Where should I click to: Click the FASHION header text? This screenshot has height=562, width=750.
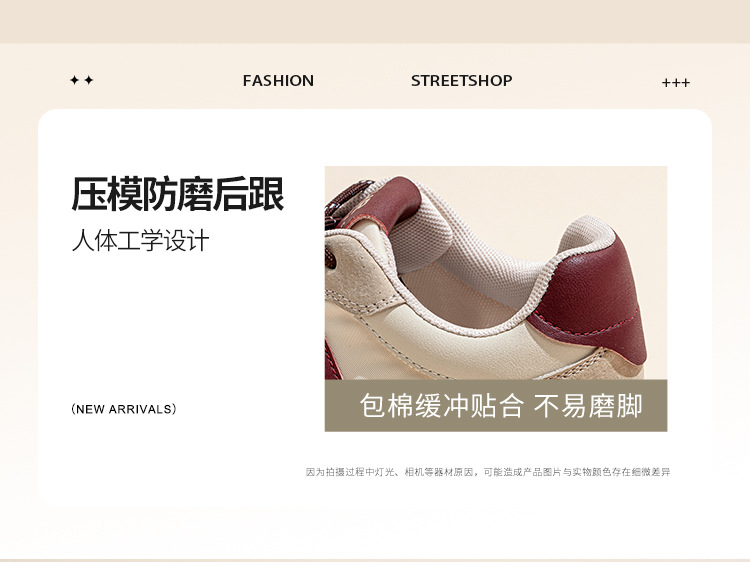click(x=278, y=80)
